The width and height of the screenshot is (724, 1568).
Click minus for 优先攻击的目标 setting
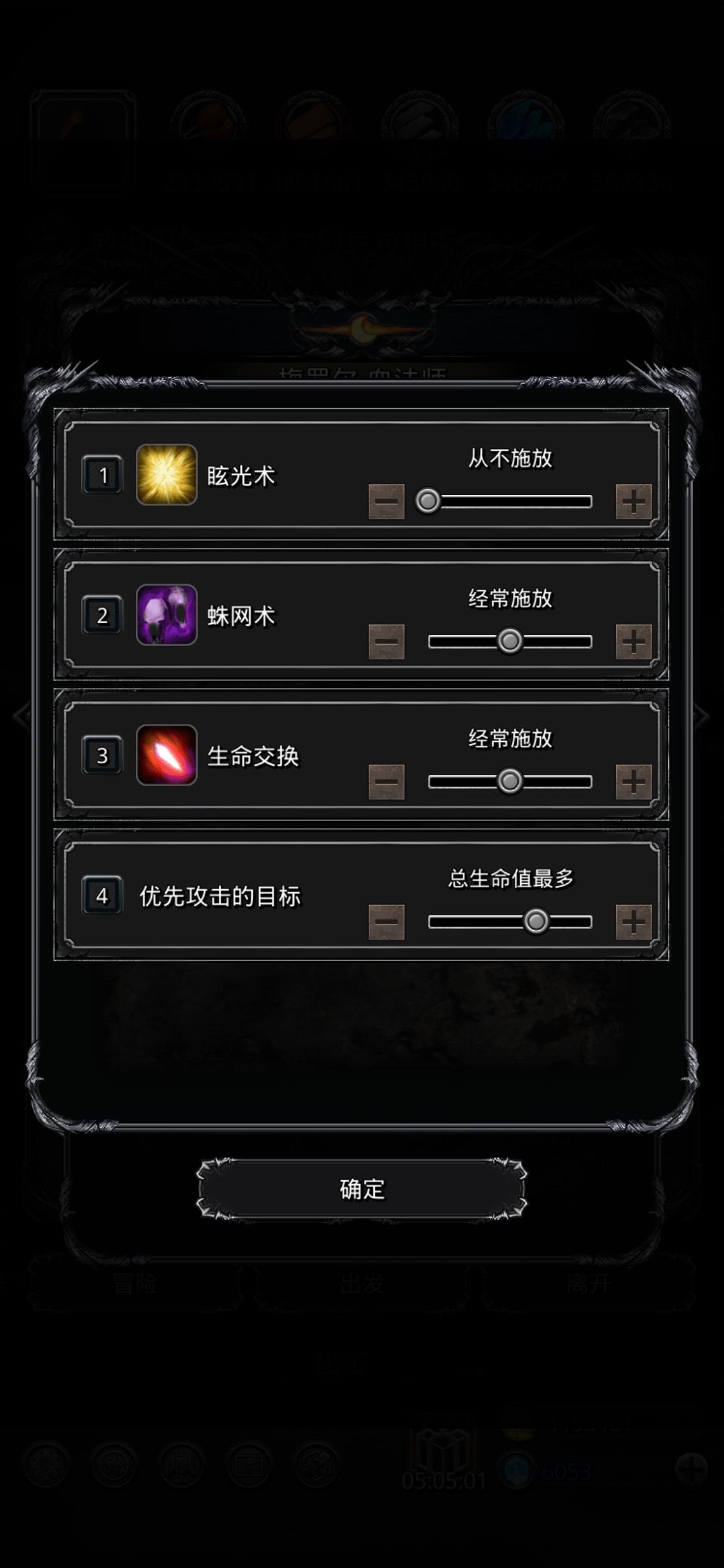pos(386,921)
